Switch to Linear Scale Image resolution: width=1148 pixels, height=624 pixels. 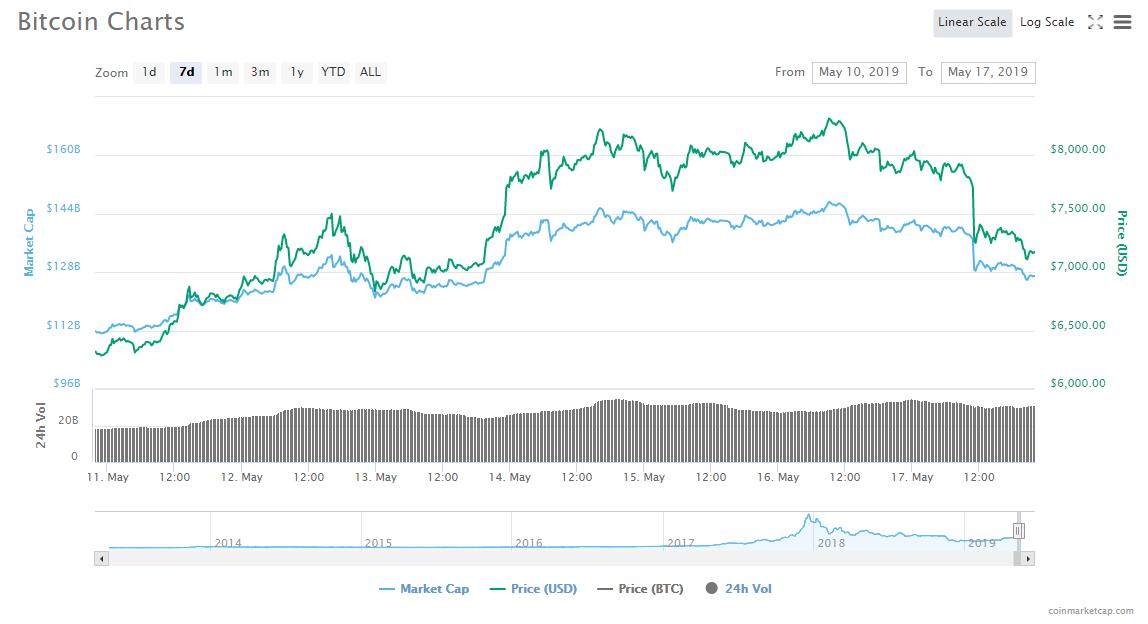click(x=971, y=22)
